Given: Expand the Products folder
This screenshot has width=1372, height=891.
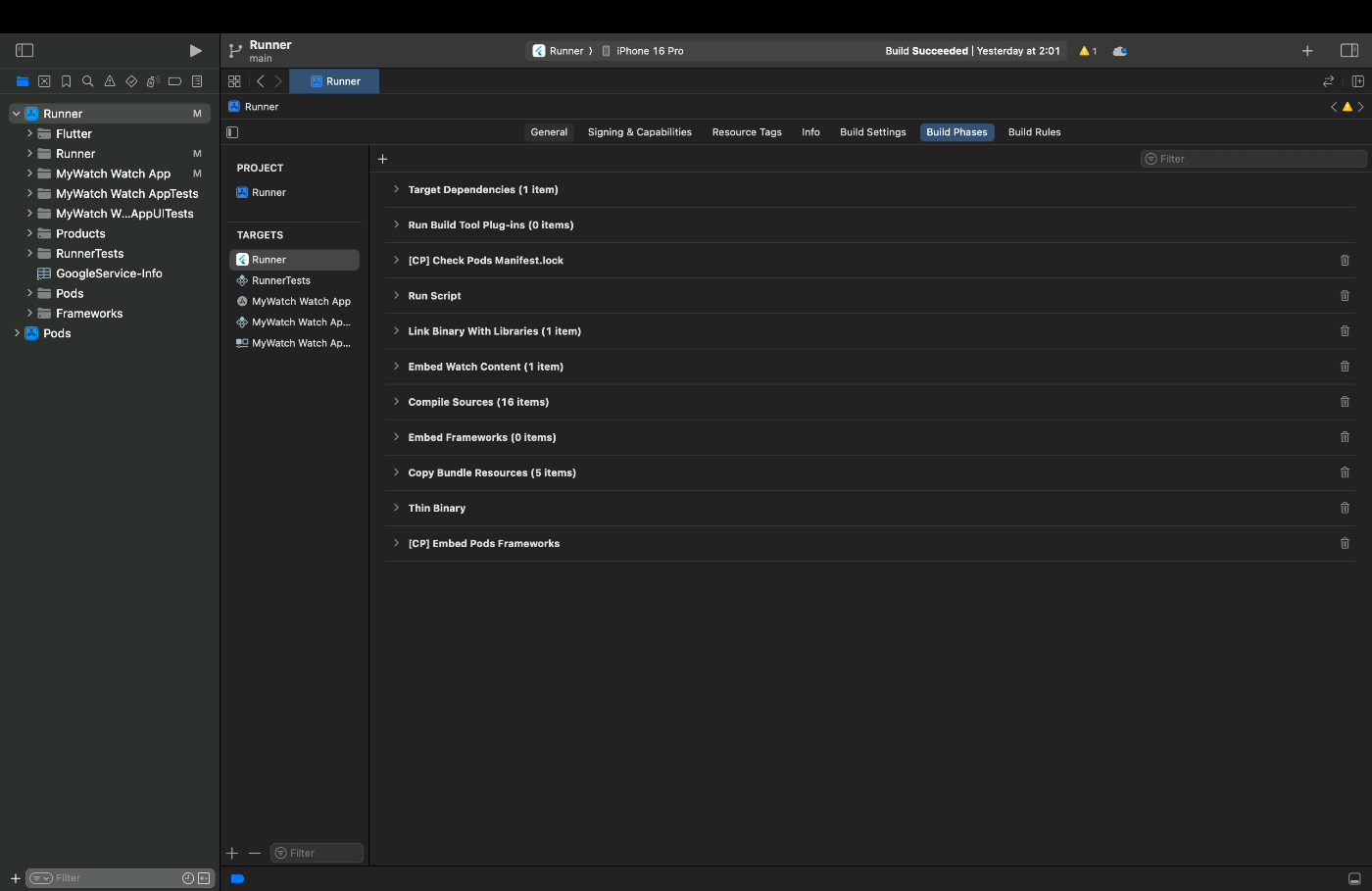Looking at the screenshot, I should pos(29,233).
